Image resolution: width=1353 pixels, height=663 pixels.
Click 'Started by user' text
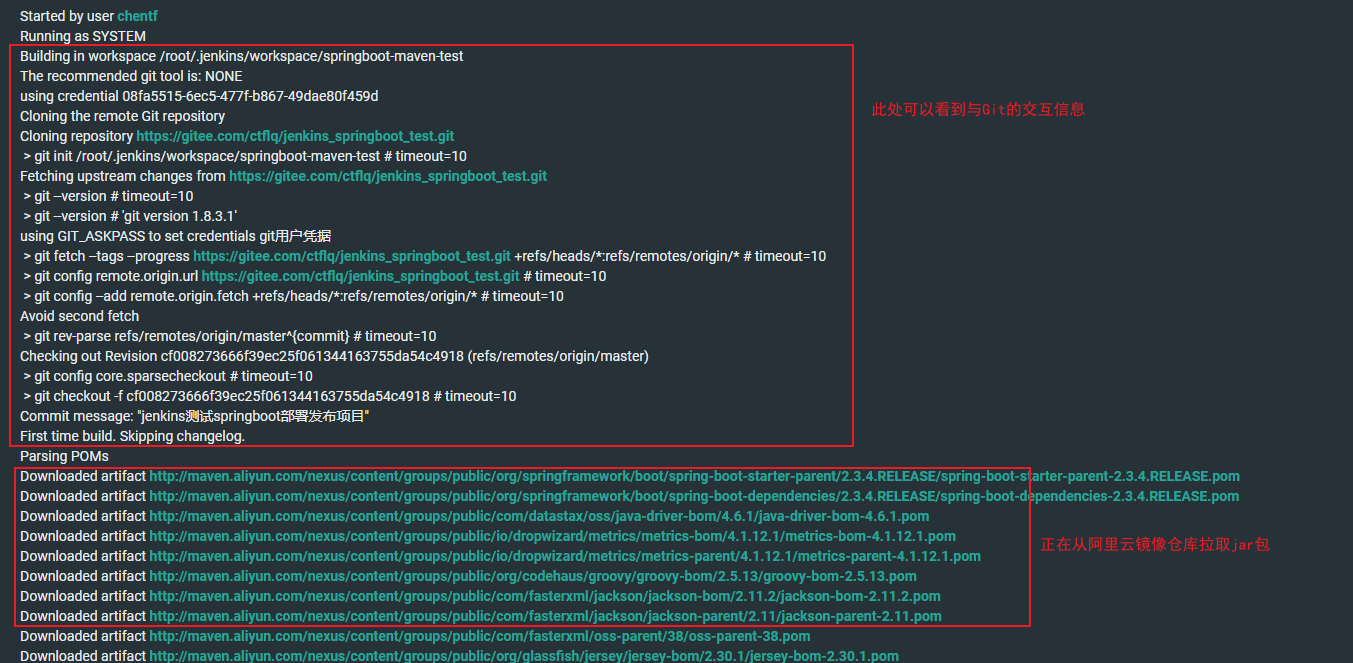(x=67, y=16)
